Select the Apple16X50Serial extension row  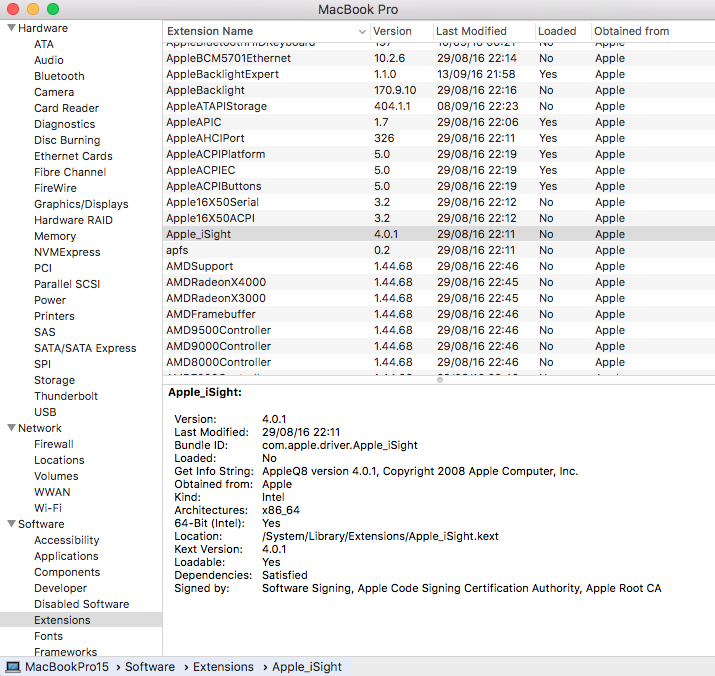(439, 202)
